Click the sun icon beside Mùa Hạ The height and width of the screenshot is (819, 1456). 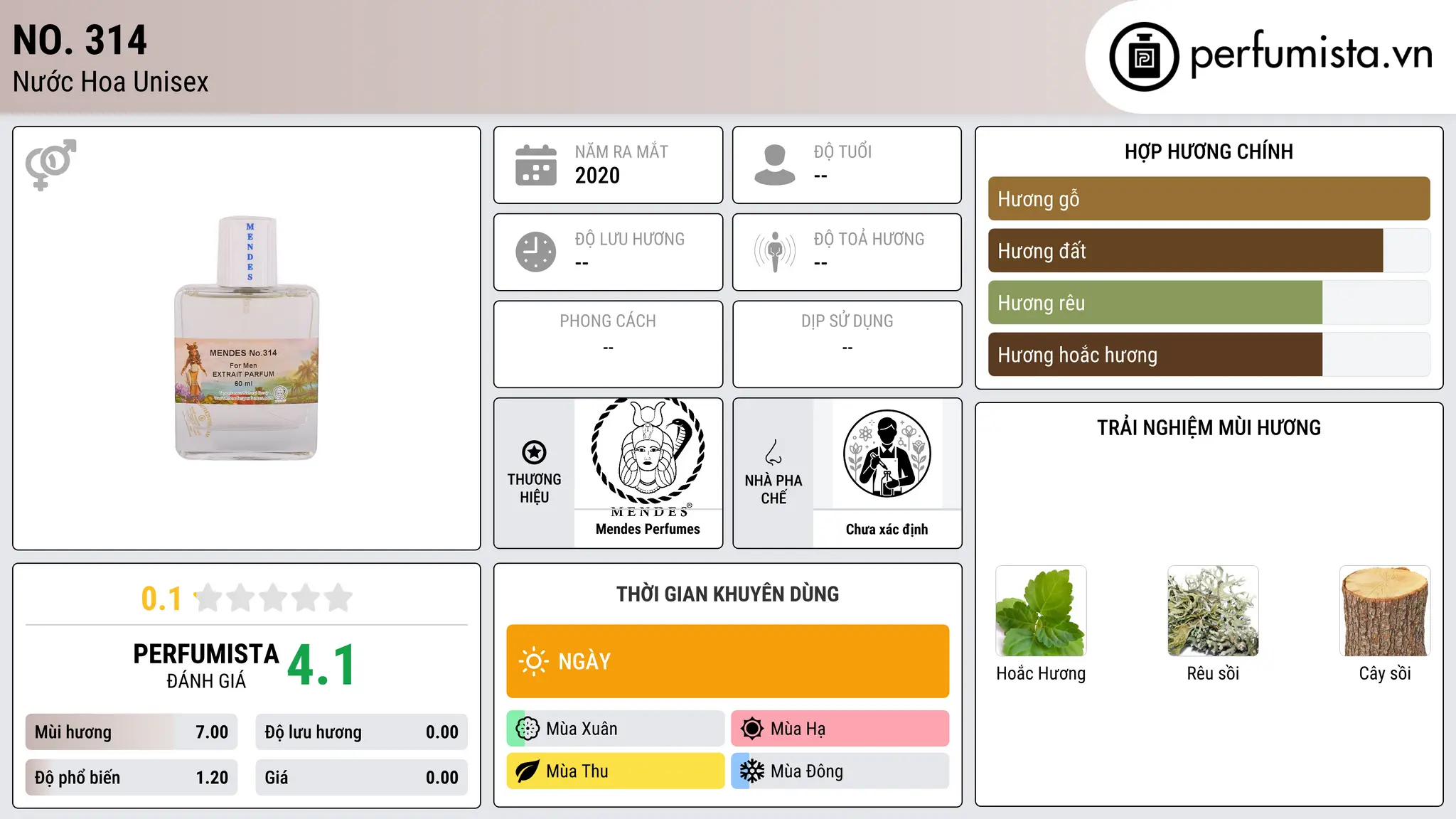click(752, 729)
